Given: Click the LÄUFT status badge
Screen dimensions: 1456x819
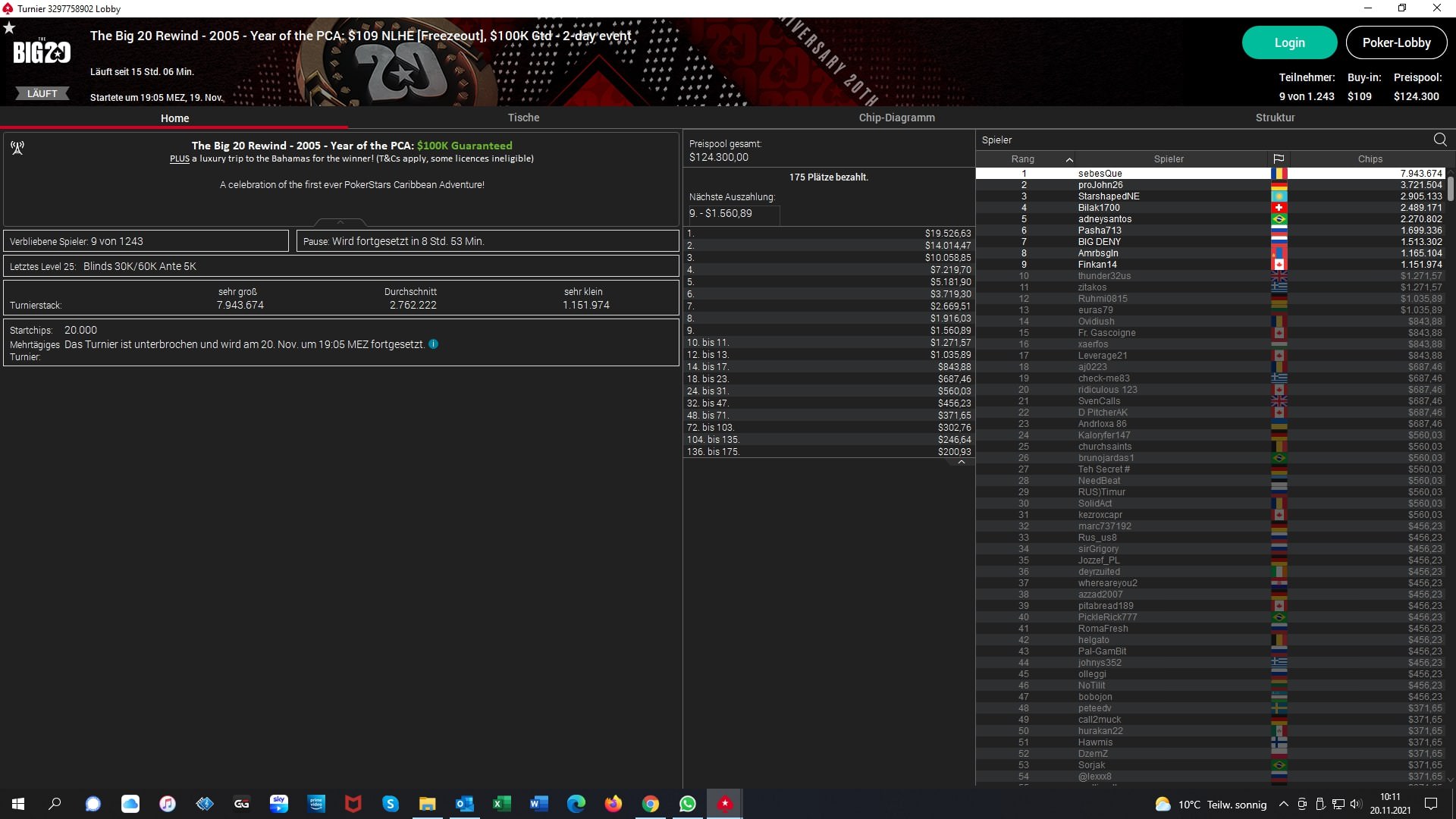Looking at the screenshot, I should point(42,94).
